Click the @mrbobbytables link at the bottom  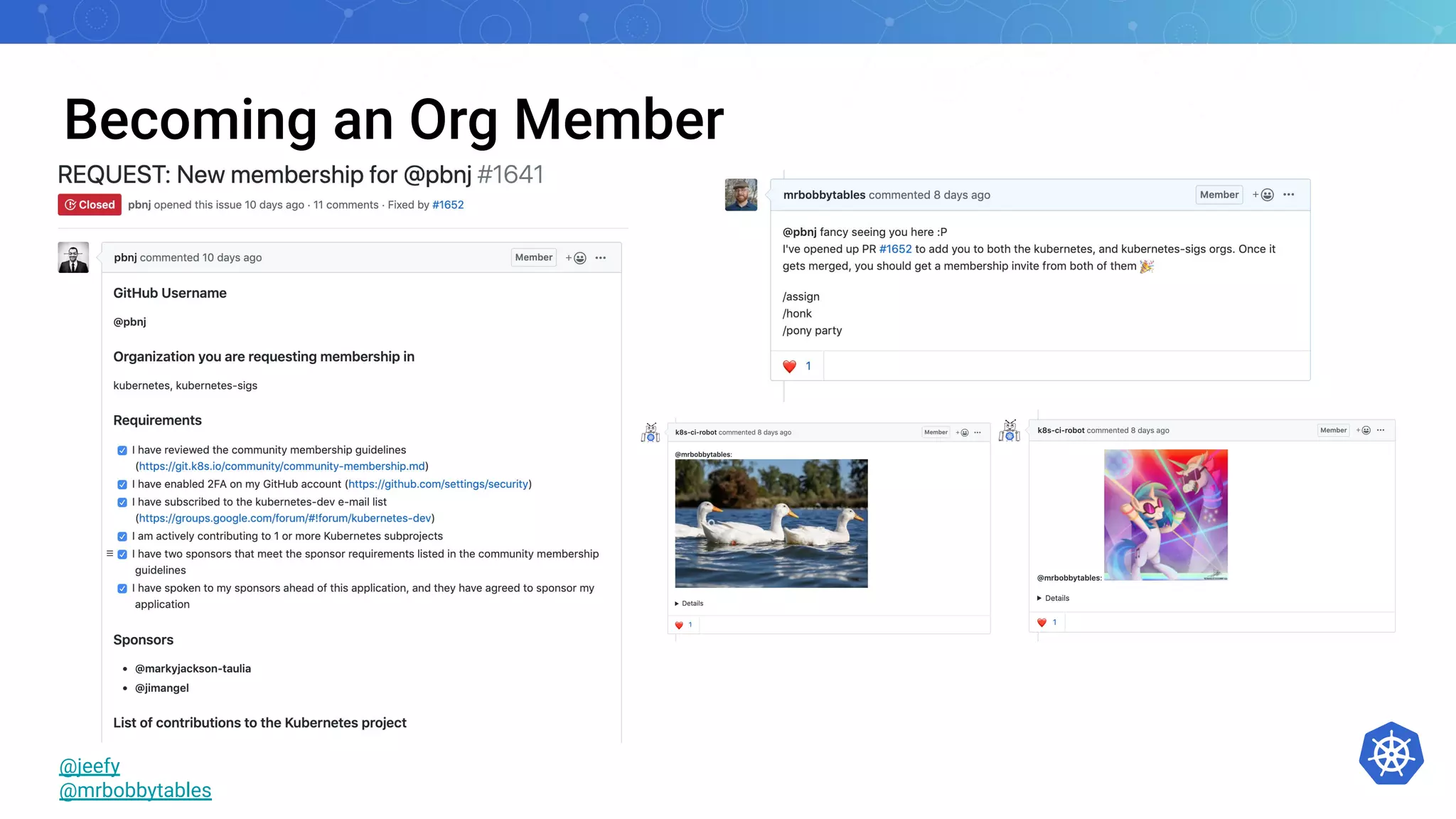click(135, 791)
